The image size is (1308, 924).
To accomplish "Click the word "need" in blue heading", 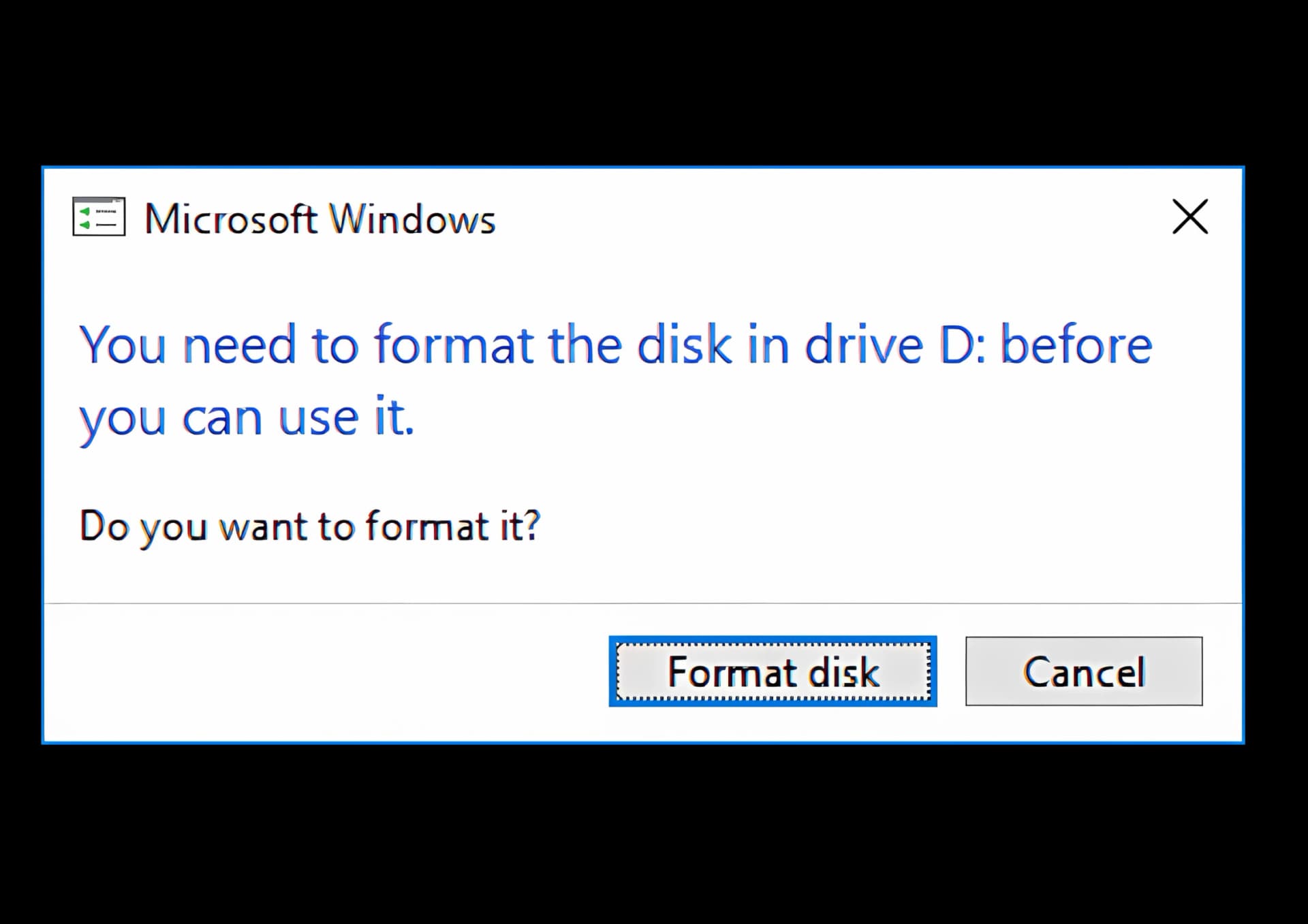I will coord(240,345).
